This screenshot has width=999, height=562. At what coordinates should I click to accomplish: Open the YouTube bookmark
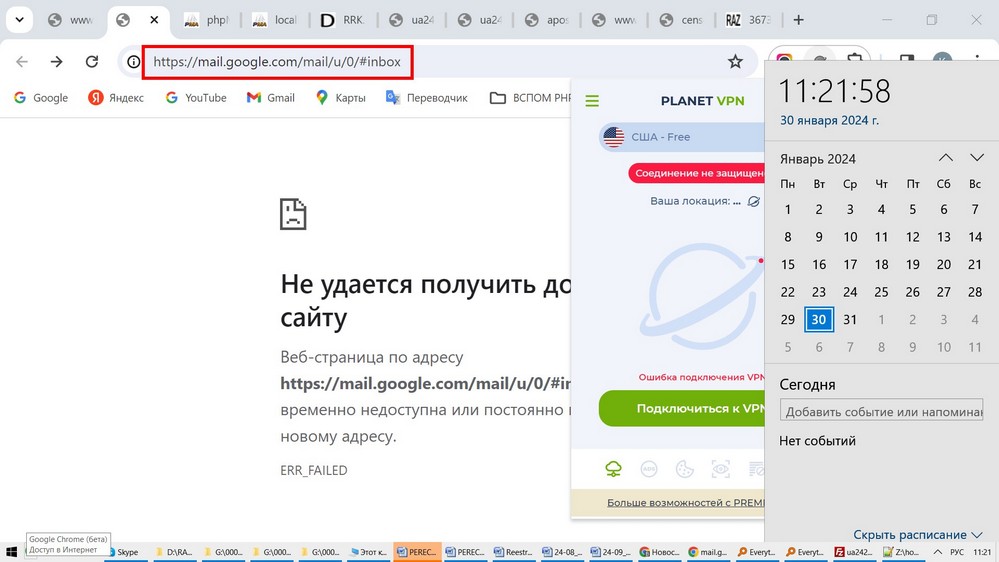(196, 97)
